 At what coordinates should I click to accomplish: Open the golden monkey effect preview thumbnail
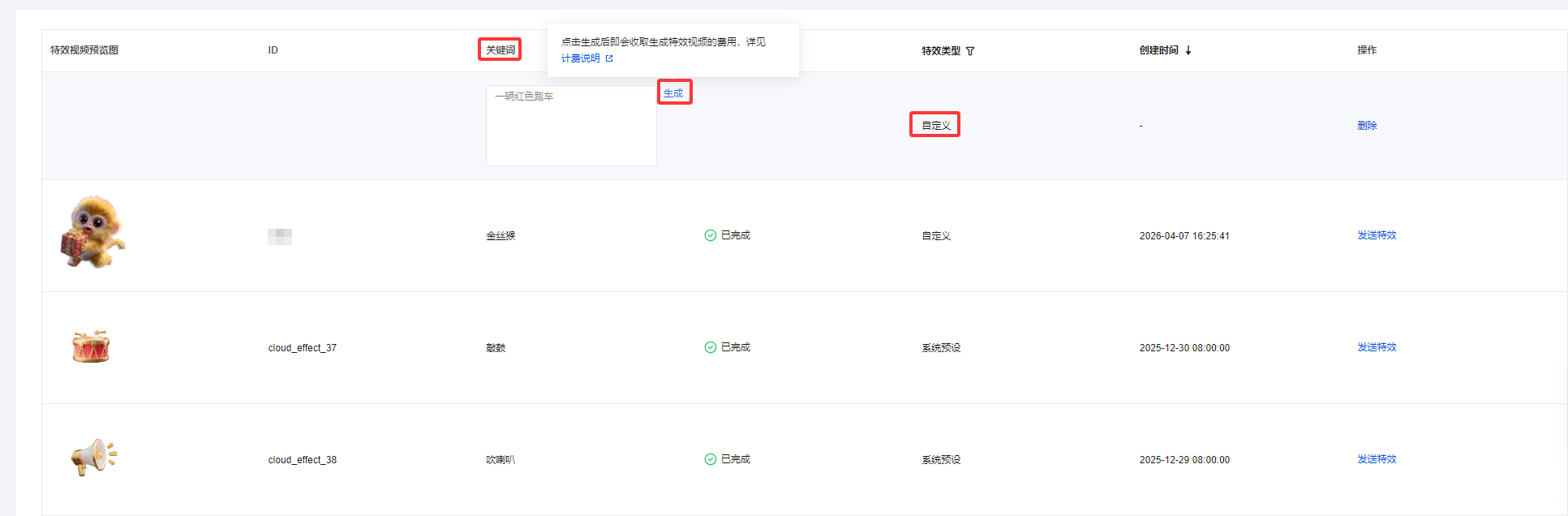(92, 232)
